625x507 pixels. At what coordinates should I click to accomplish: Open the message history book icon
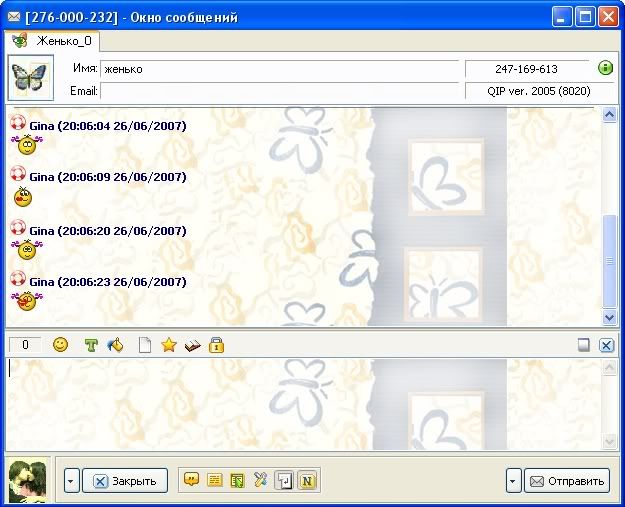(x=193, y=346)
